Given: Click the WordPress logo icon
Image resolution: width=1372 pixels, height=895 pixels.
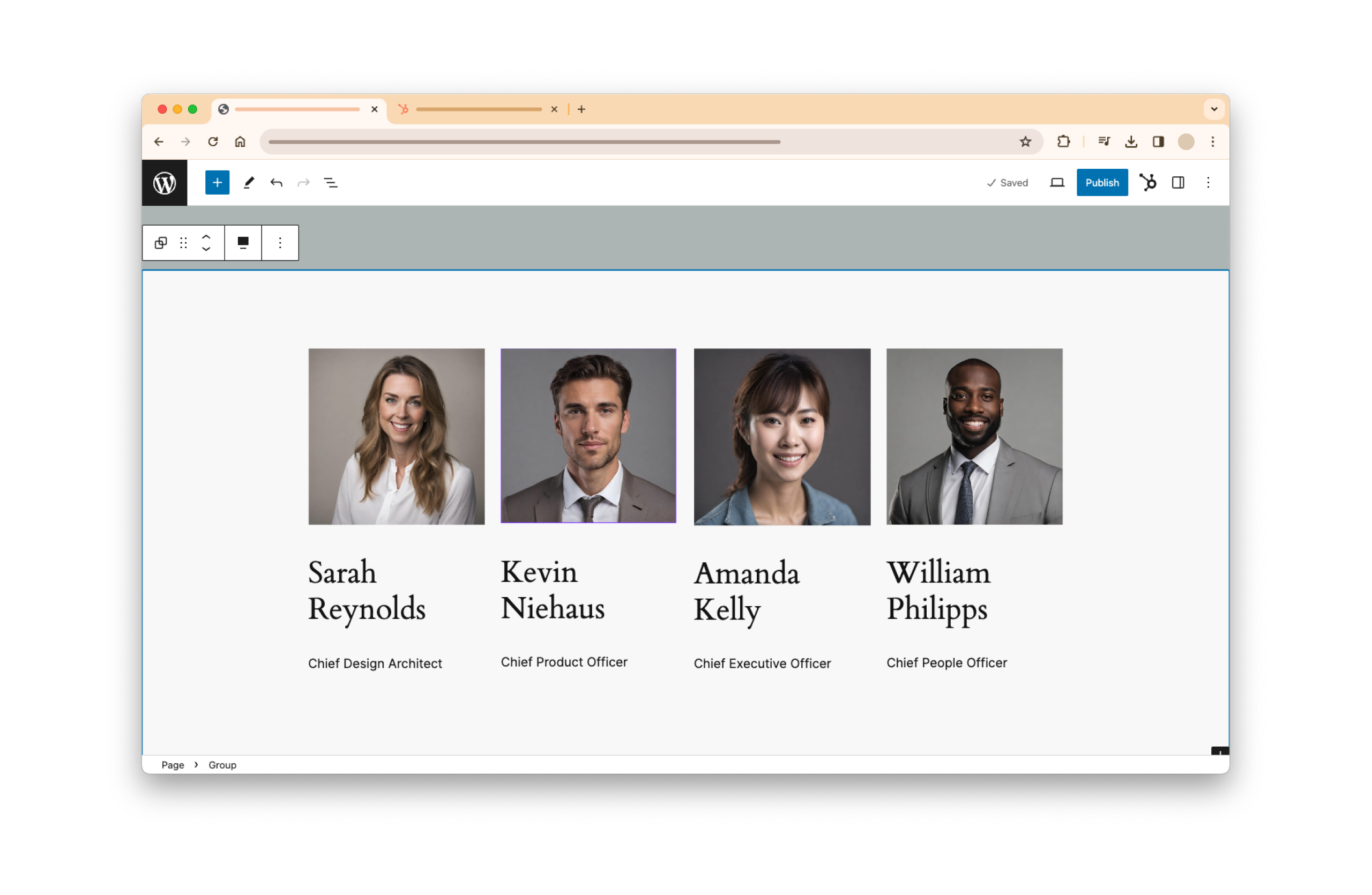Looking at the screenshot, I should [x=165, y=183].
